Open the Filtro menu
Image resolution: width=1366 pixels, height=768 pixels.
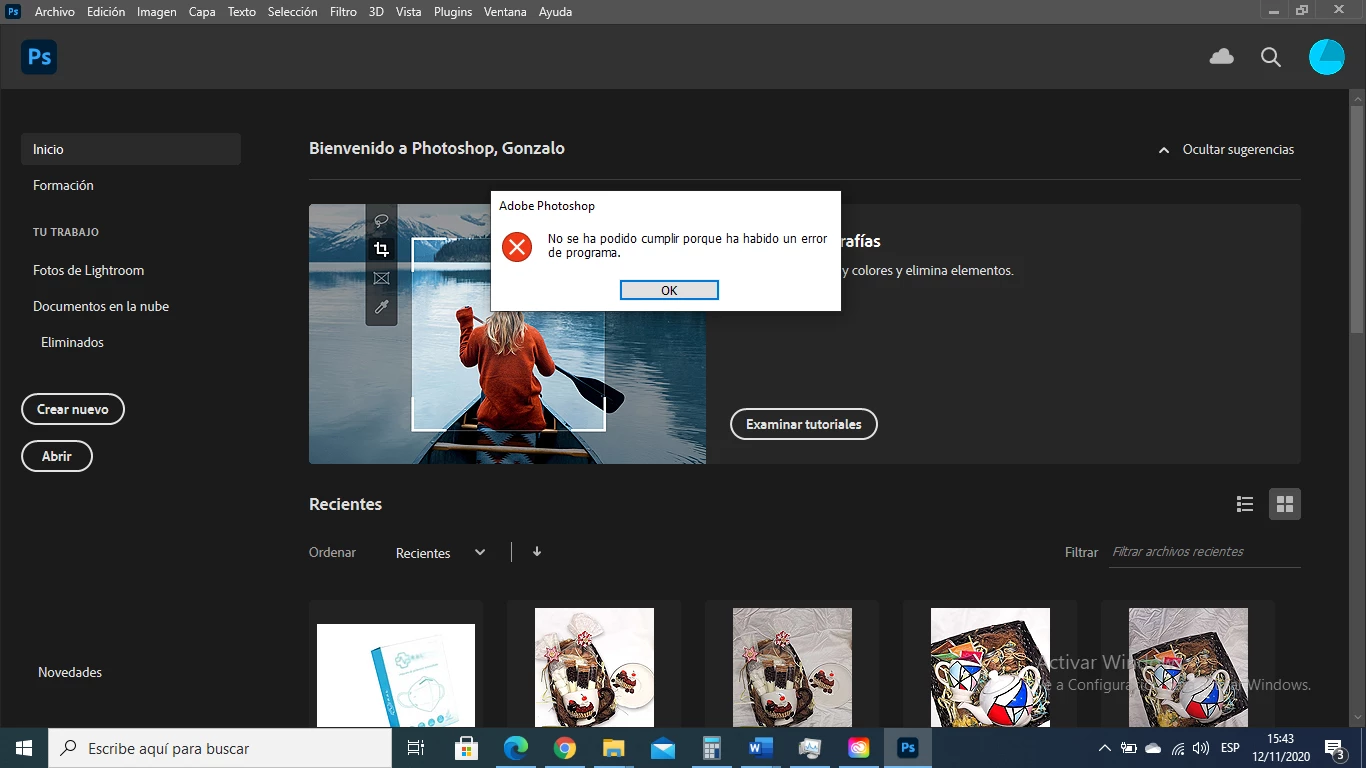343,12
